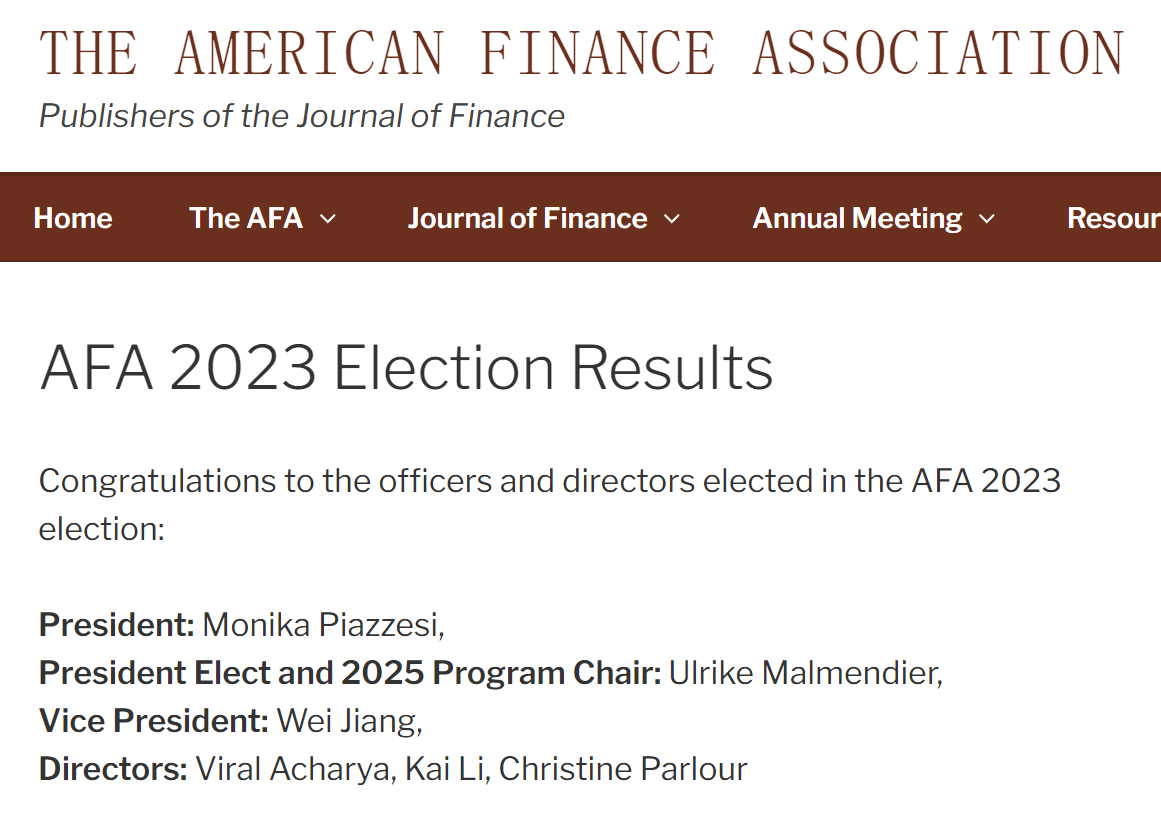1161x837 pixels.
Task: Click the American Finance Association site title
Action: [x=580, y=53]
